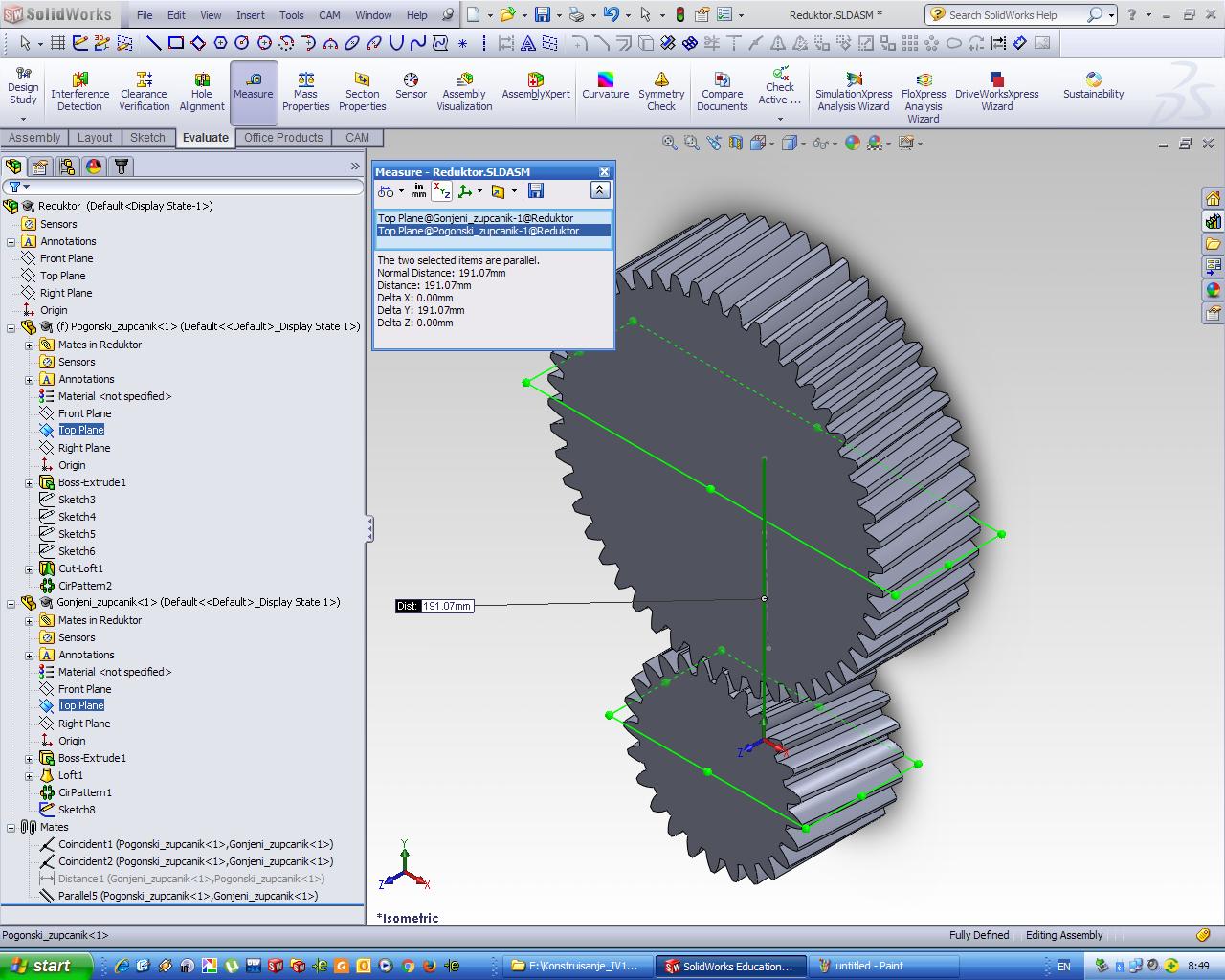The image size is (1225, 980).
Task: Open SolidWorks Resources home icon
Action: [x=1214, y=198]
